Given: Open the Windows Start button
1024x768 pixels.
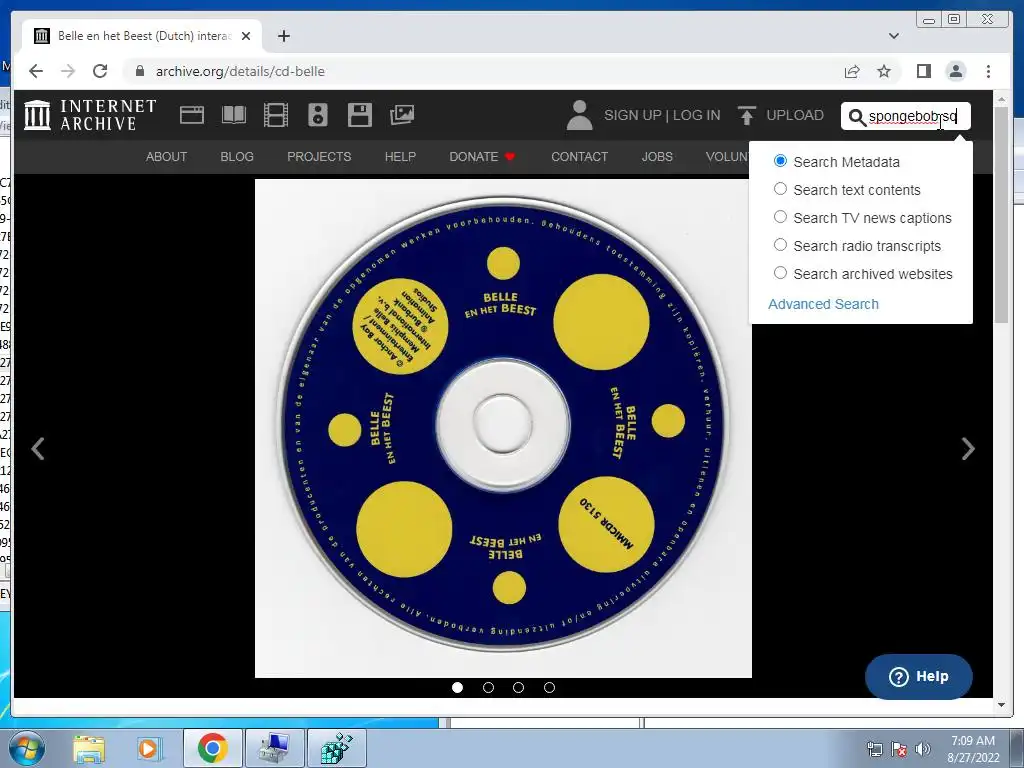Looking at the screenshot, I should pyautogui.click(x=25, y=748).
